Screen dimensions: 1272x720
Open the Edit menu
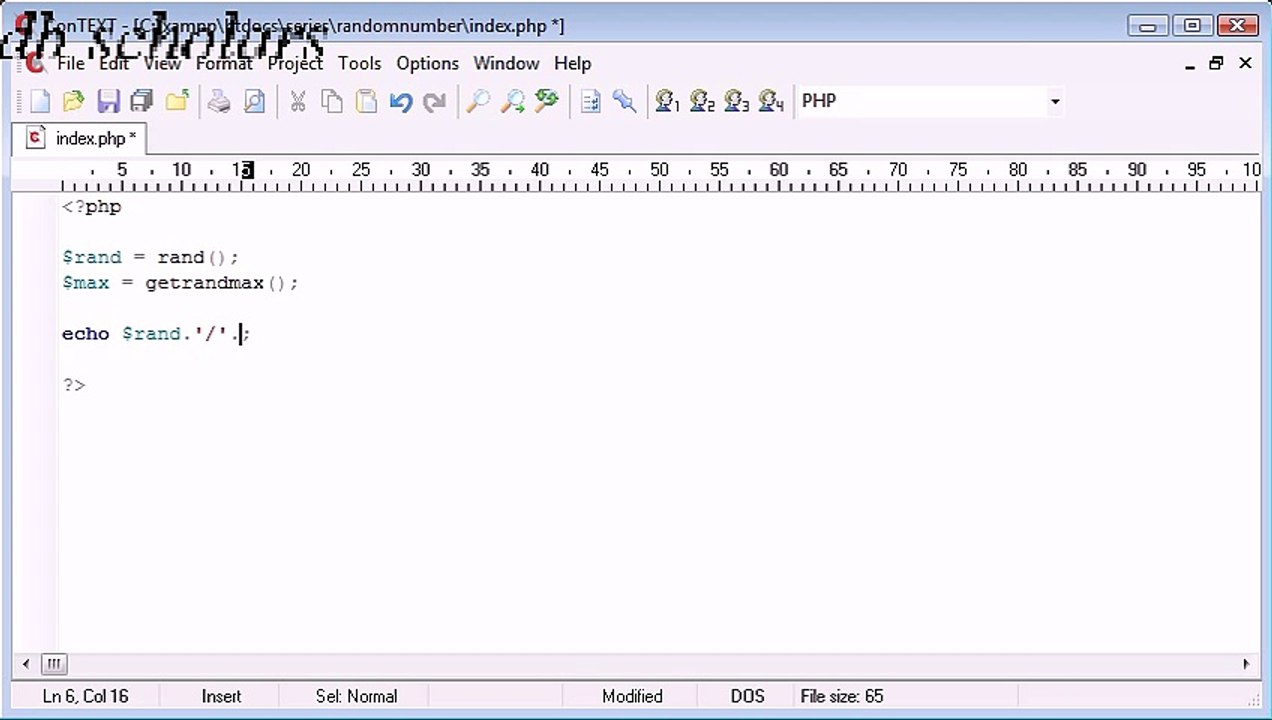(x=114, y=63)
